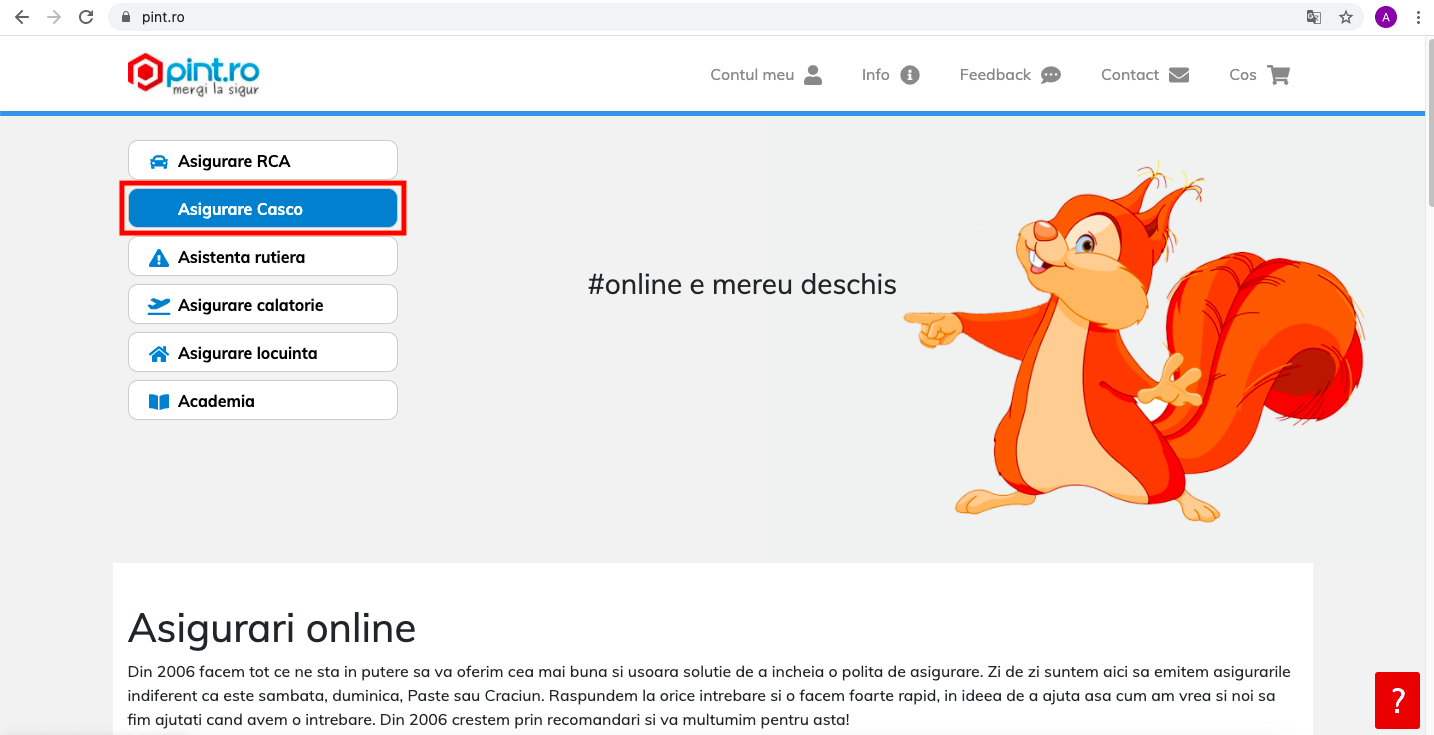1434x735 pixels.
Task: Open the shopping cart icon
Action: click(1278, 75)
